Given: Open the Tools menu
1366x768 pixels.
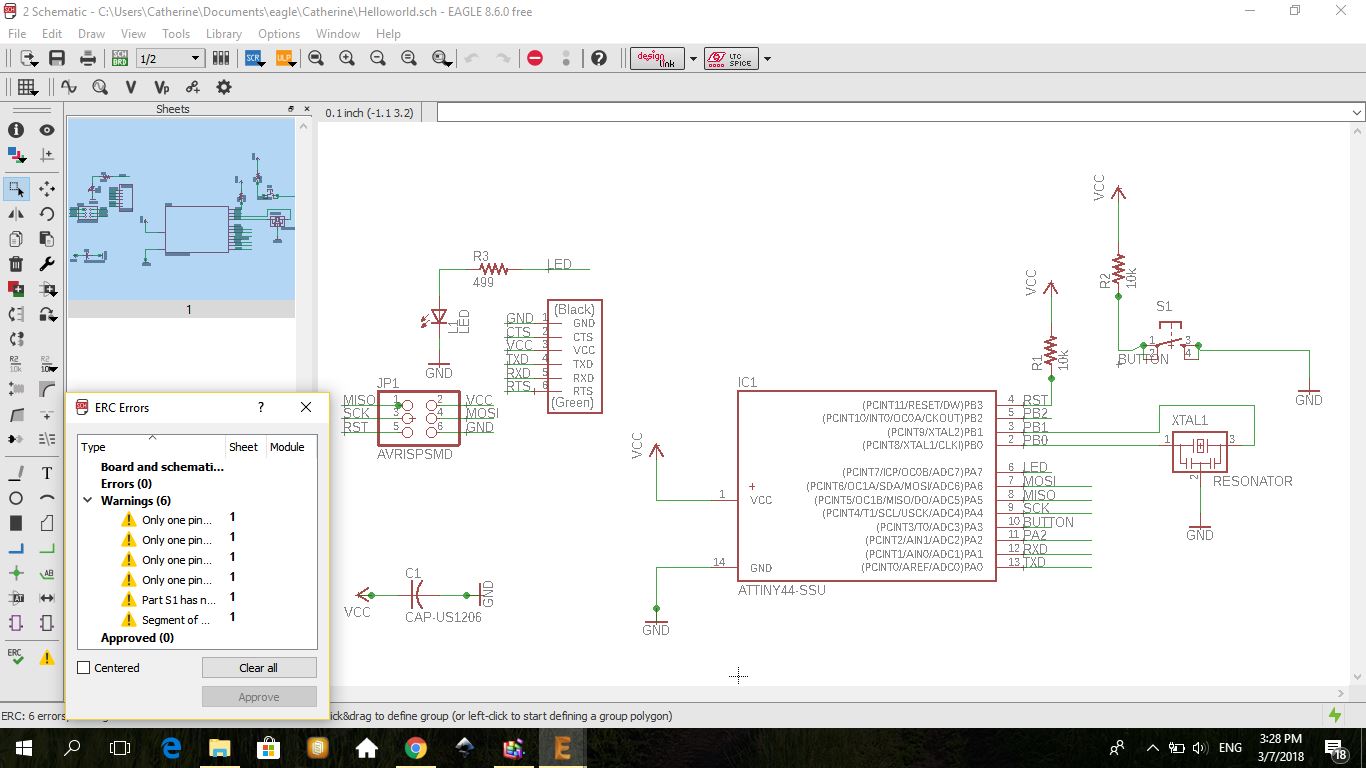Looking at the screenshot, I should 176,34.
